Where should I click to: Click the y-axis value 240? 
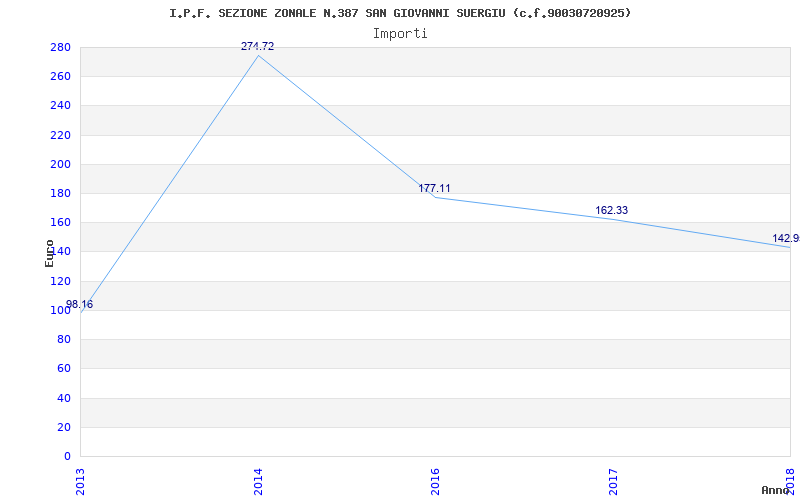[x=60, y=106]
